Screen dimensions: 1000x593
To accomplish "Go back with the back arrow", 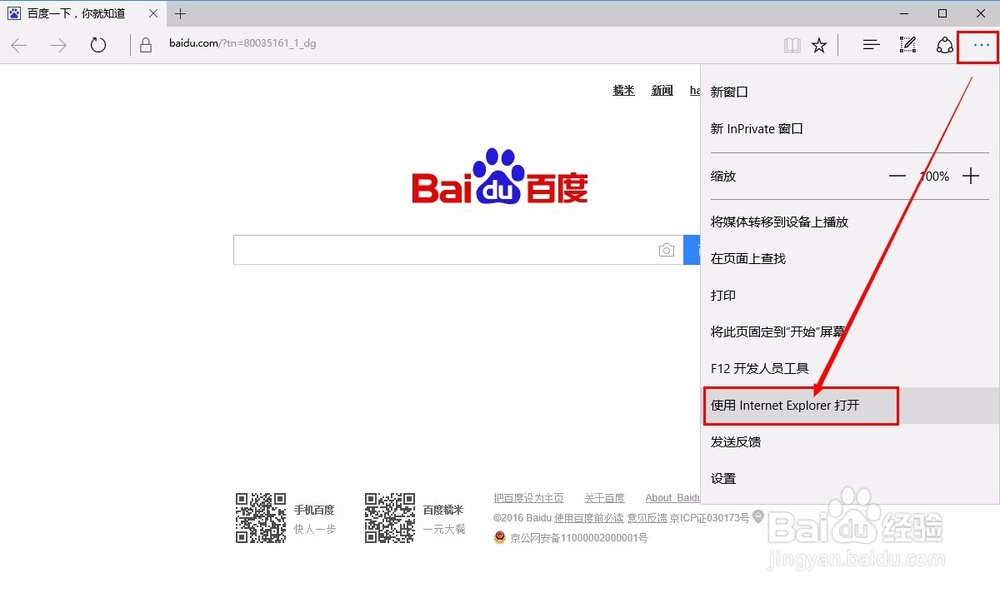I will [x=19, y=45].
